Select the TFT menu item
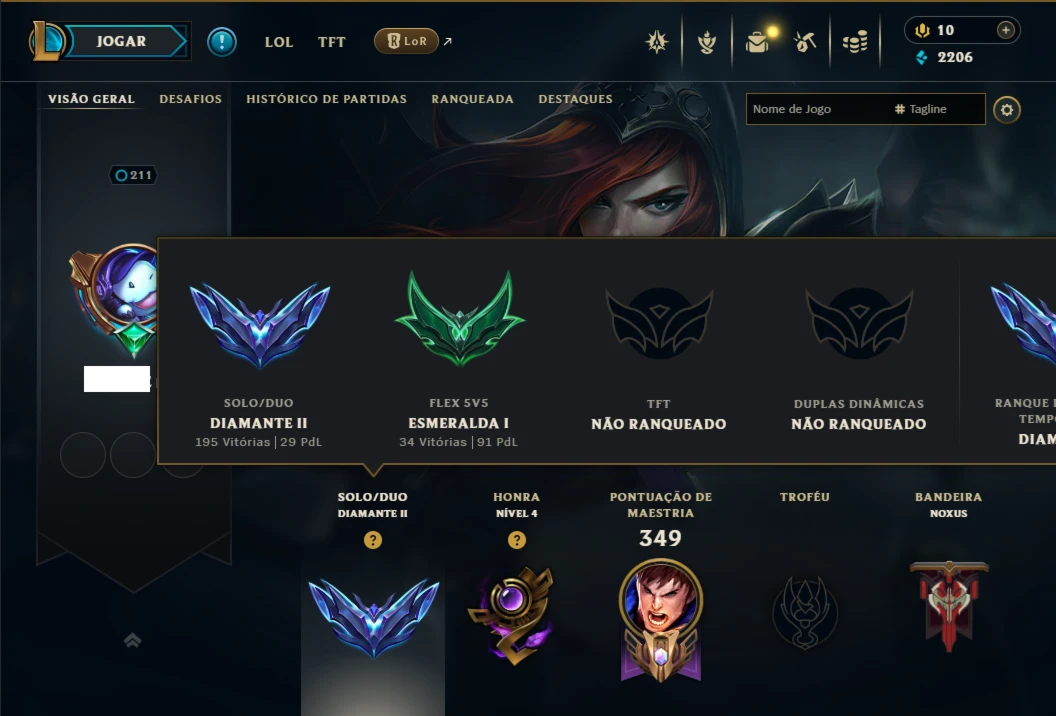Viewport: 1056px width, 716px height. click(331, 42)
